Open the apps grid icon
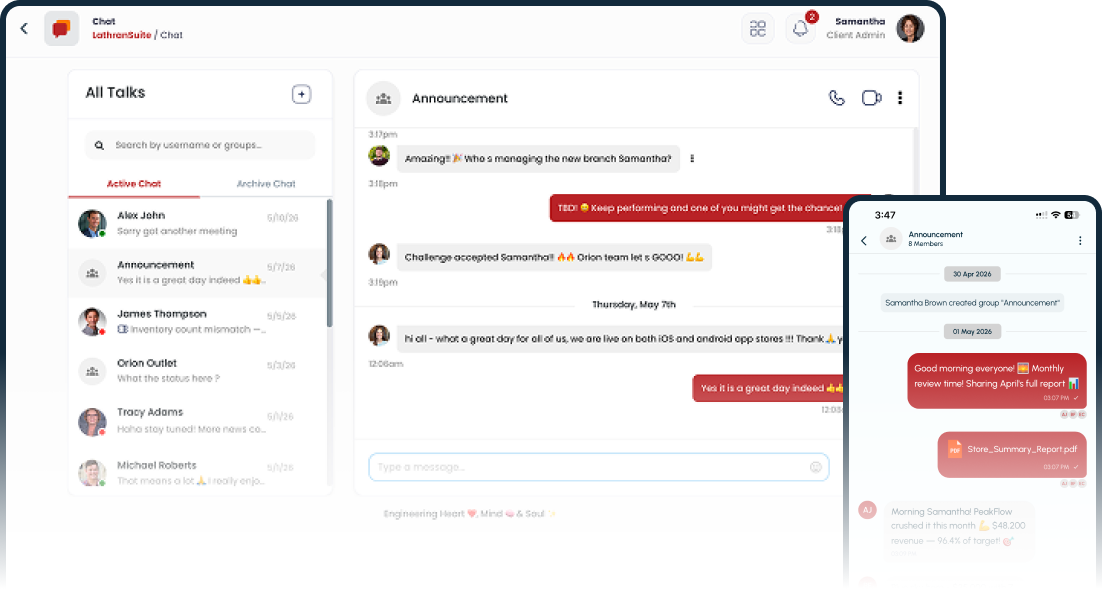The width and height of the screenshot is (1102, 589). [758, 29]
